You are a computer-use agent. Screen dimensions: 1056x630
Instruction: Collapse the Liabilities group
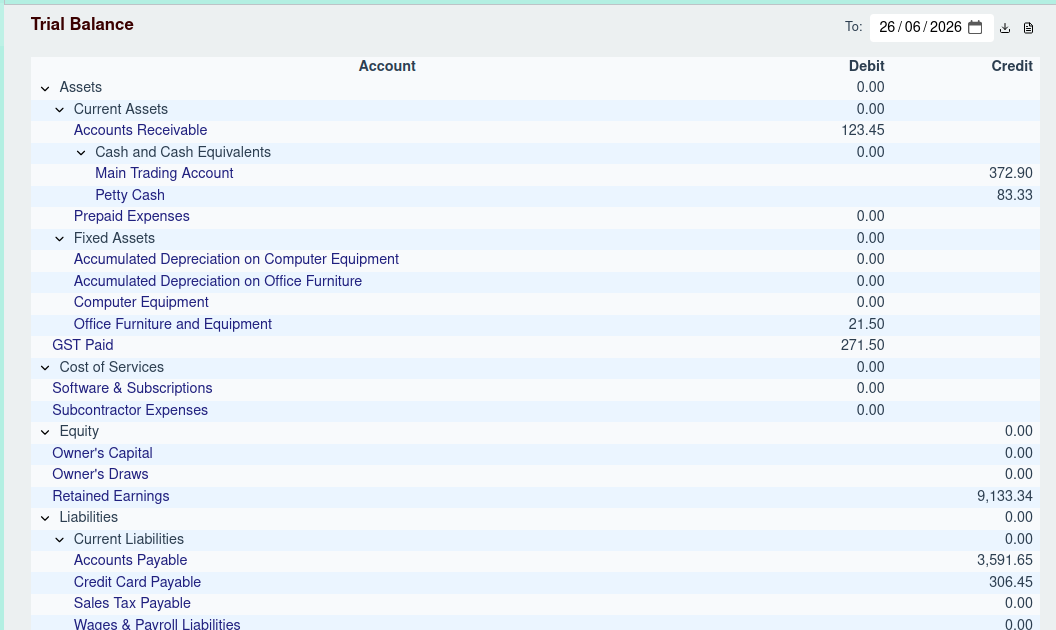[45, 518]
